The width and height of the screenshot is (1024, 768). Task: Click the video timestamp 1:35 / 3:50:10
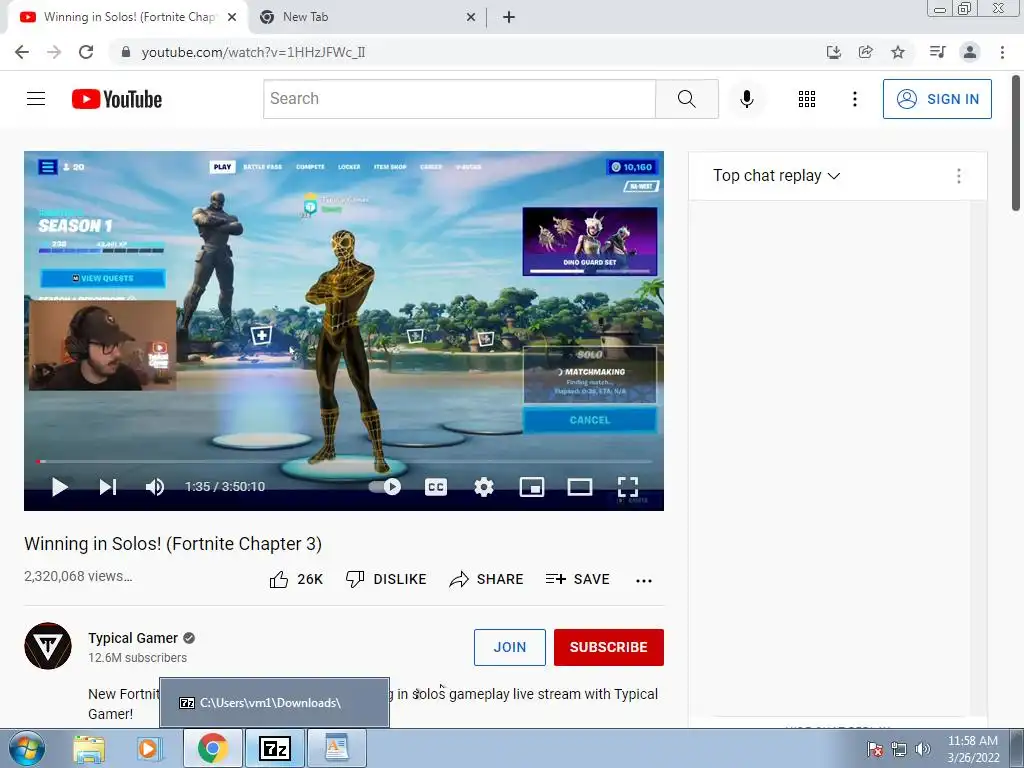coord(225,487)
